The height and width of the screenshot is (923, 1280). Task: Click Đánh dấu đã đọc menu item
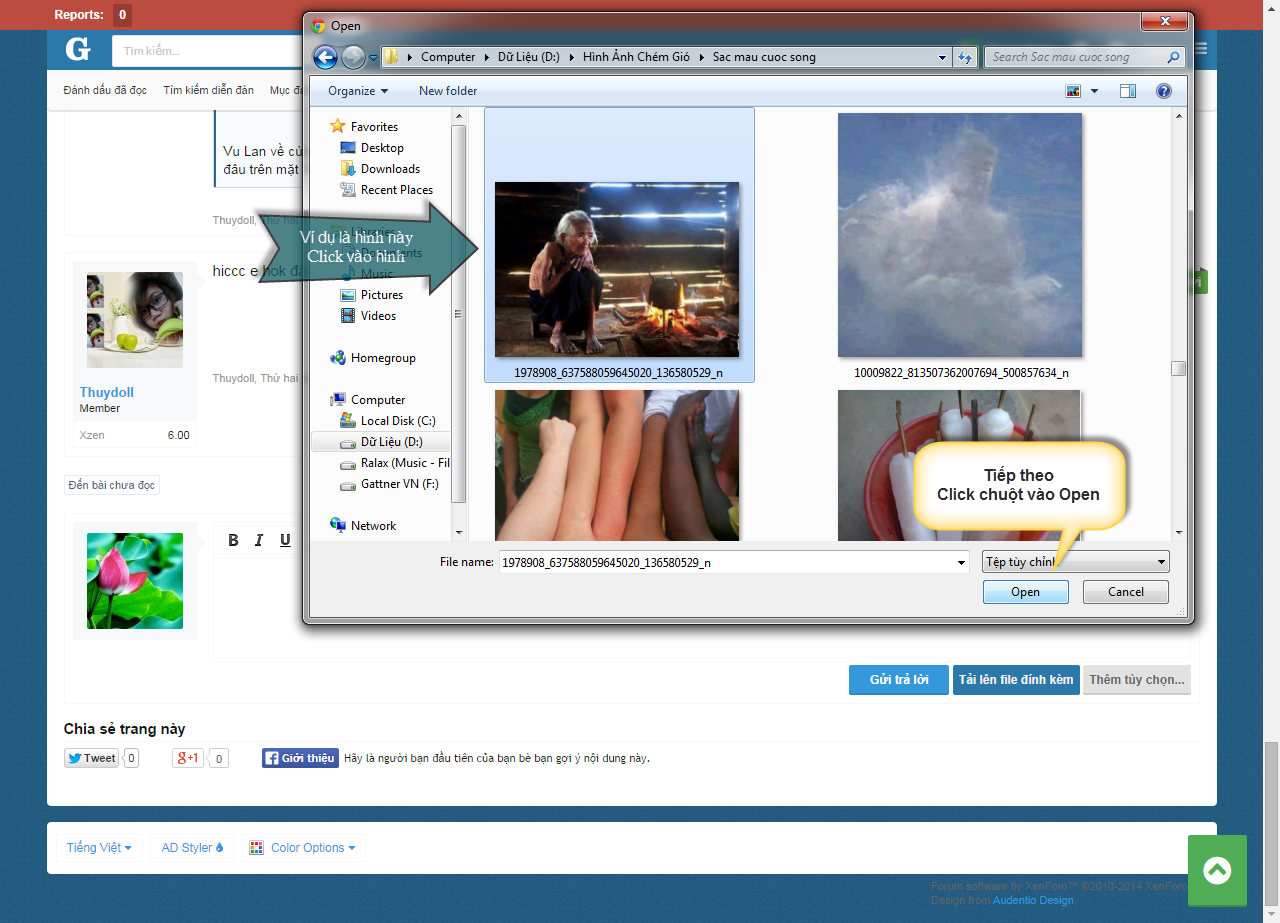click(105, 90)
